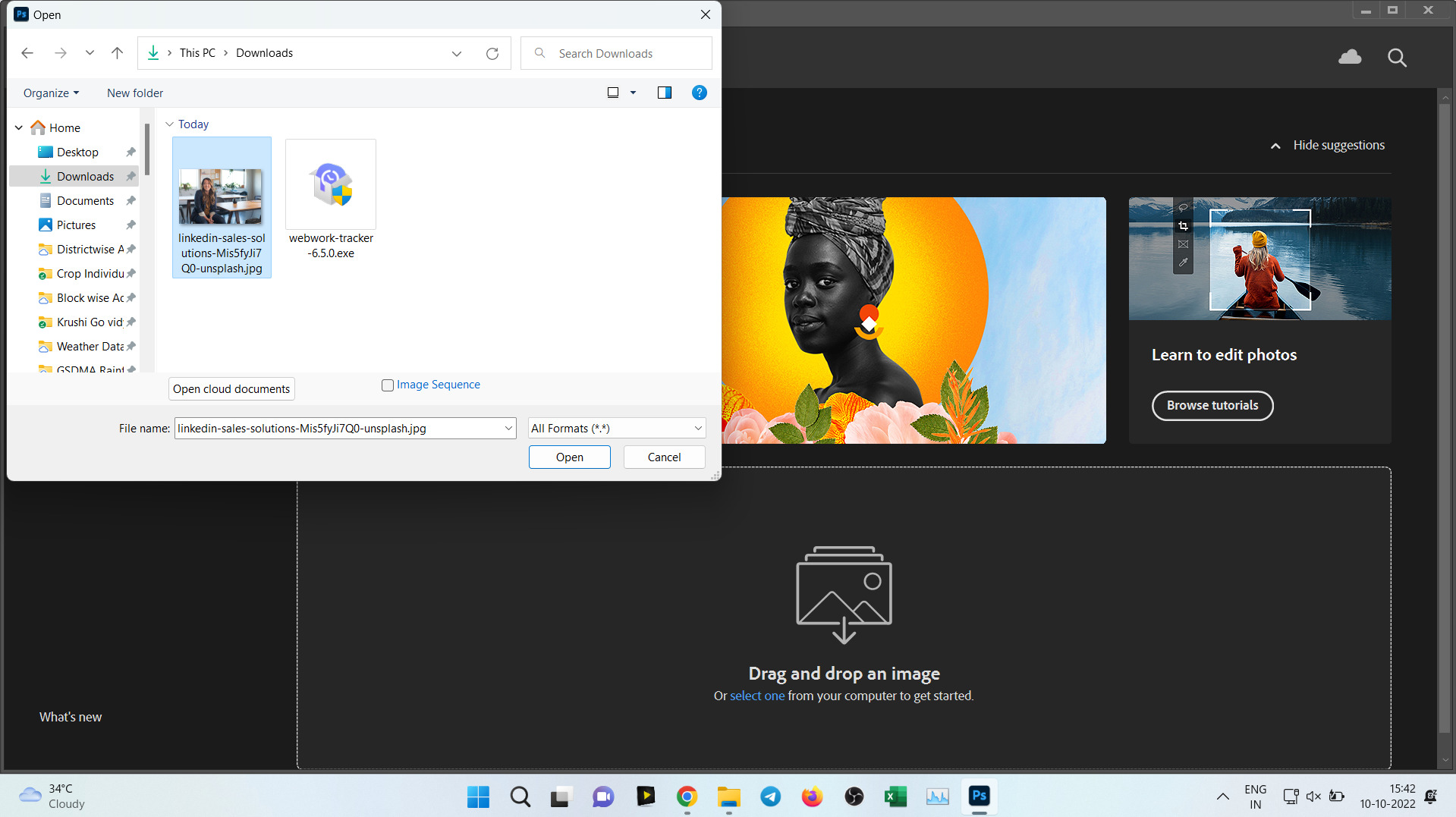The width and height of the screenshot is (1456, 817).
Task: Open dialog help icon
Action: pos(700,93)
